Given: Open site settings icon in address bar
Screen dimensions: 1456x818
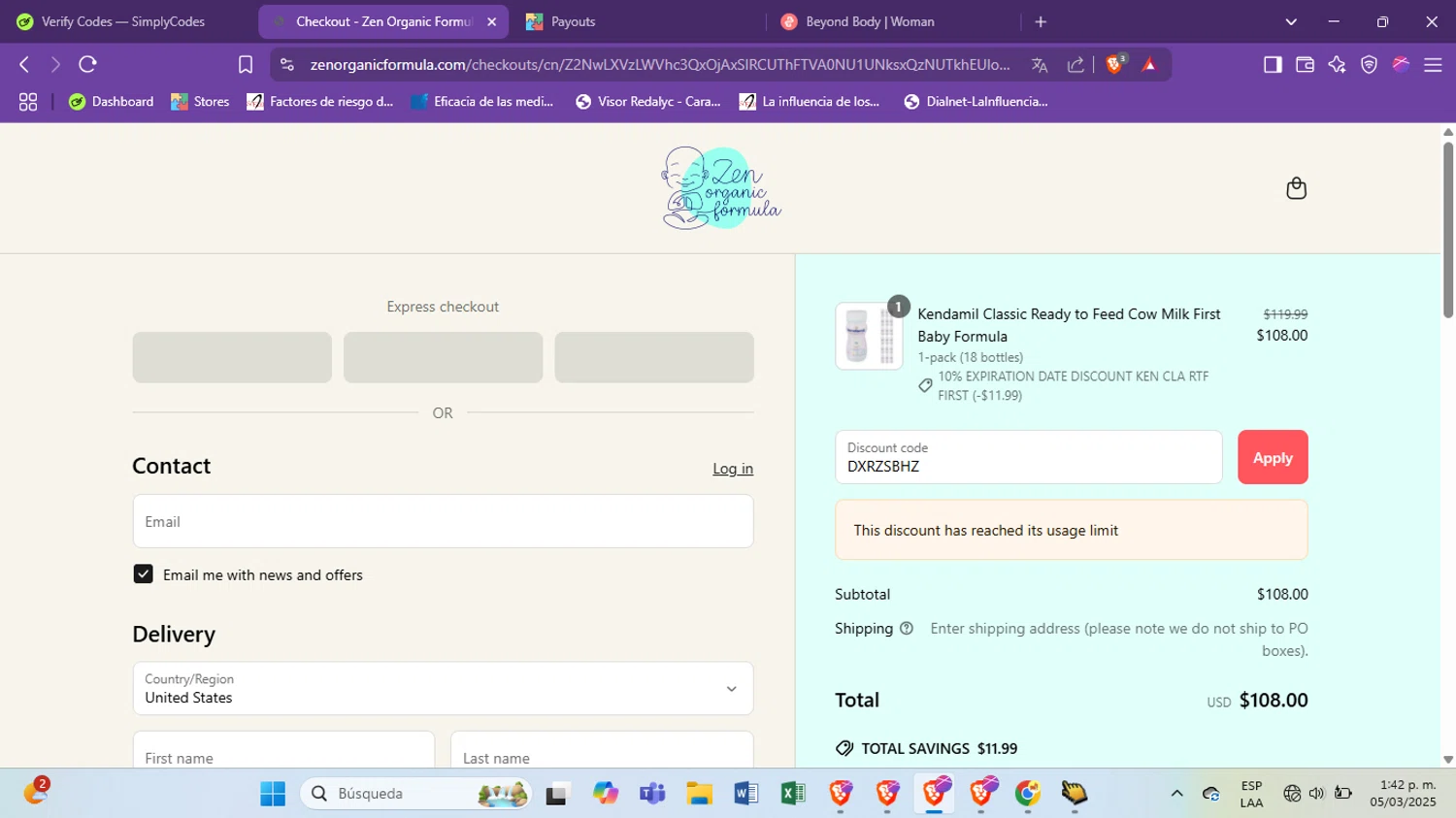Looking at the screenshot, I should point(286,65).
